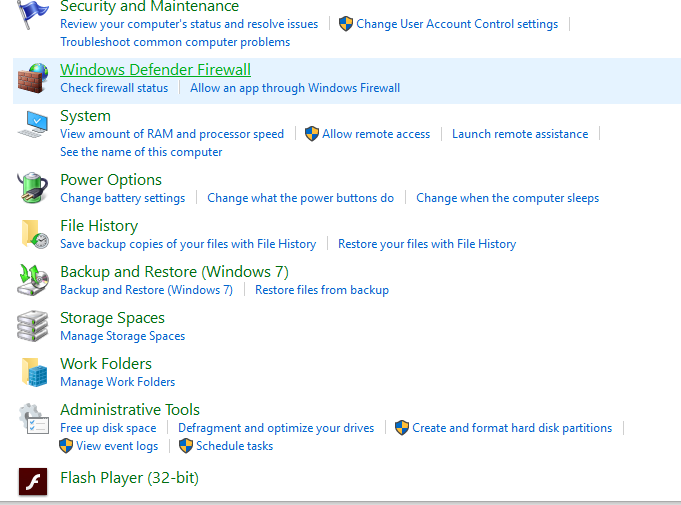Viewport: 681px width, 505px height.
Task: Click Troubleshoot common computer problems
Action: pos(175,42)
